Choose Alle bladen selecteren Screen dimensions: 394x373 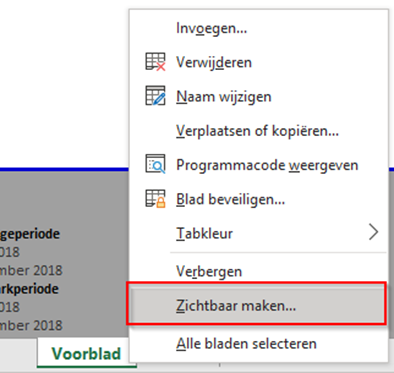pos(246,344)
